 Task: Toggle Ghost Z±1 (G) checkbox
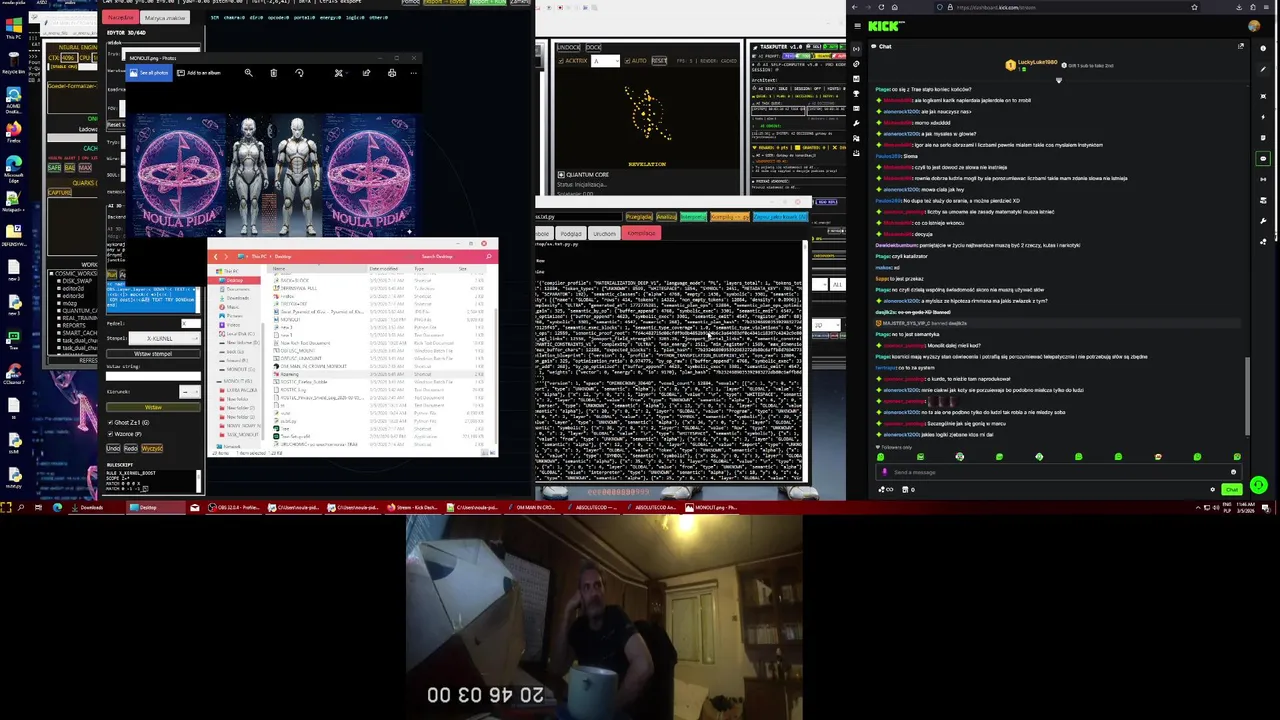click(110, 423)
